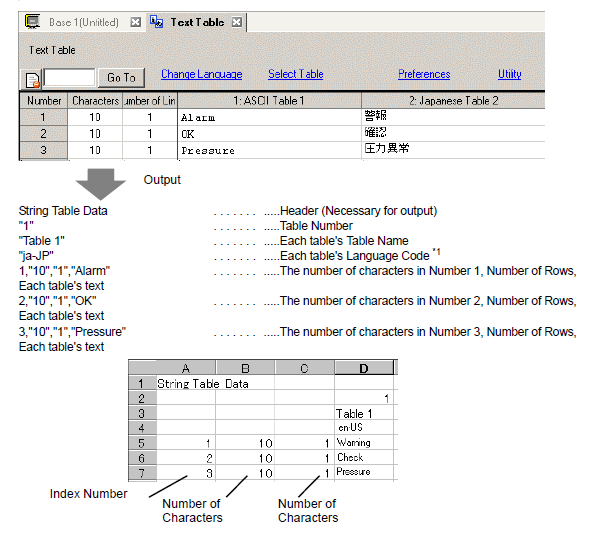Focus the Go To number input field
603x552 pixels.
pyautogui.click(x=69, y=77)
